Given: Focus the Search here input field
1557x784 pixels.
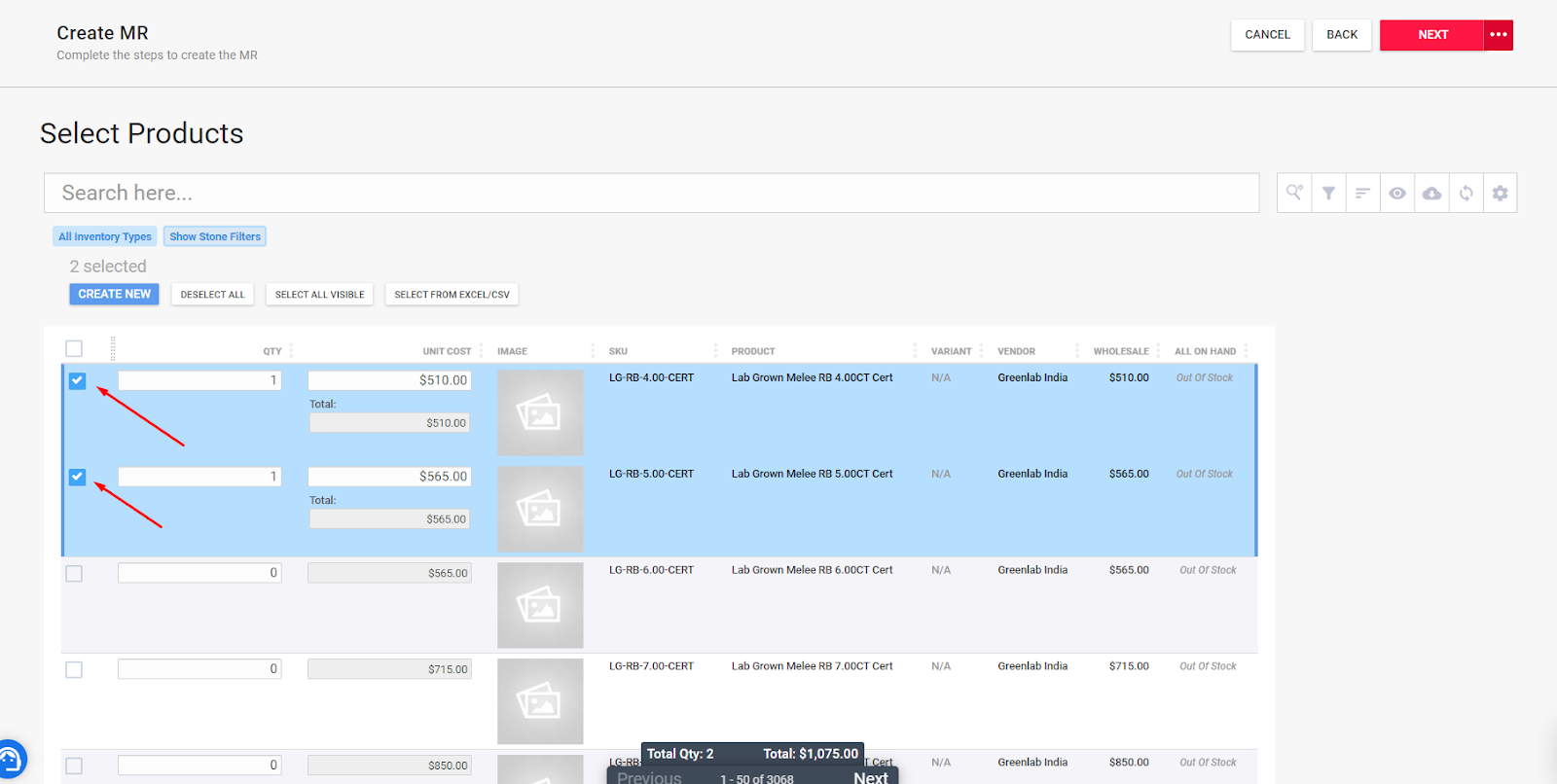Looking at the screenshot, I should [652, 193].
